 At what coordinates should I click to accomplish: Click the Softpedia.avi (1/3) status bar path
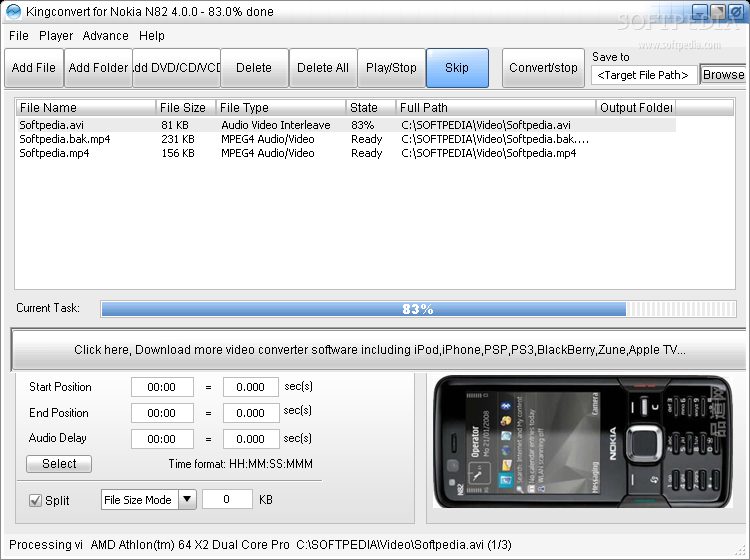coord(404,545)
